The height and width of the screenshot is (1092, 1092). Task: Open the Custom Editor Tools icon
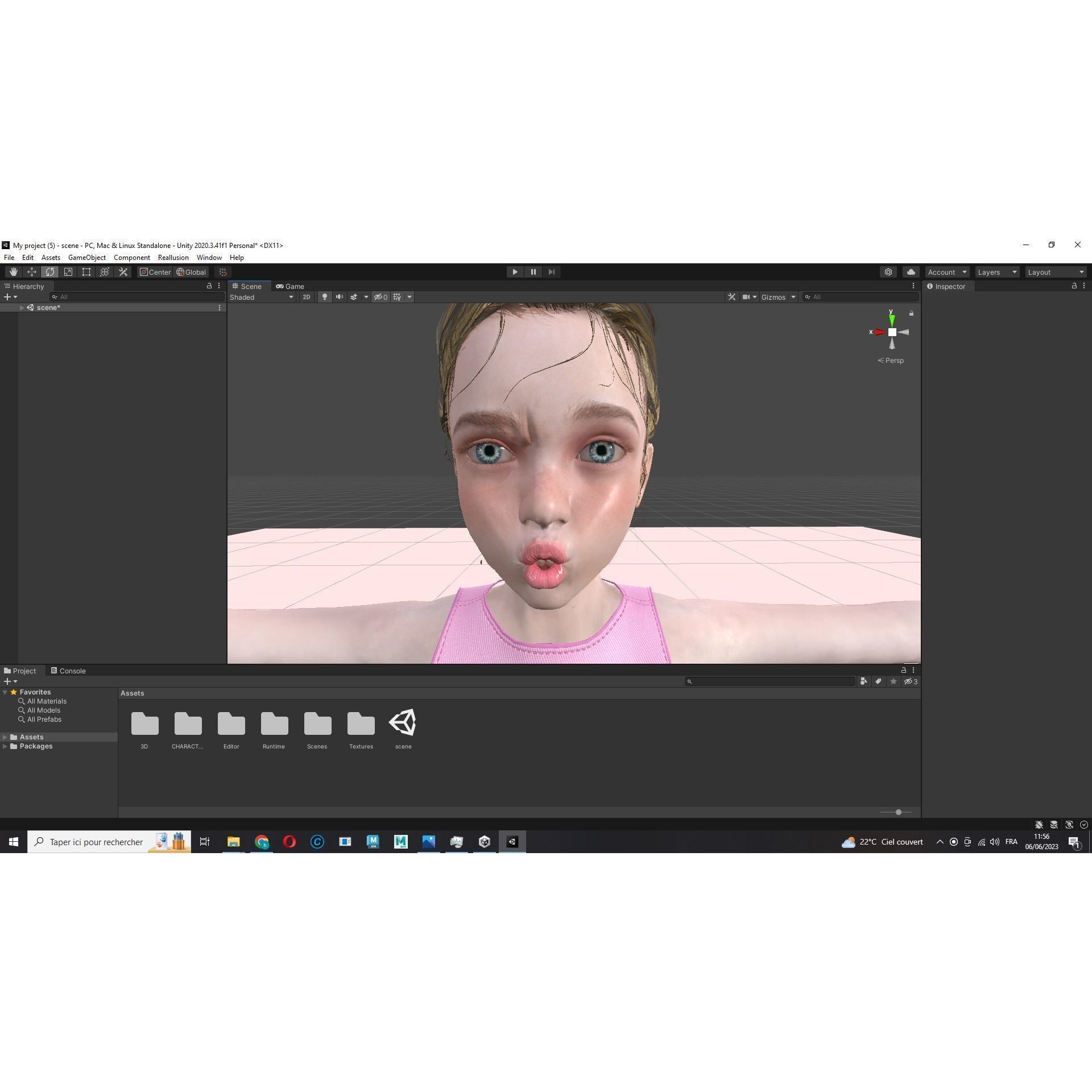[123, 272]
